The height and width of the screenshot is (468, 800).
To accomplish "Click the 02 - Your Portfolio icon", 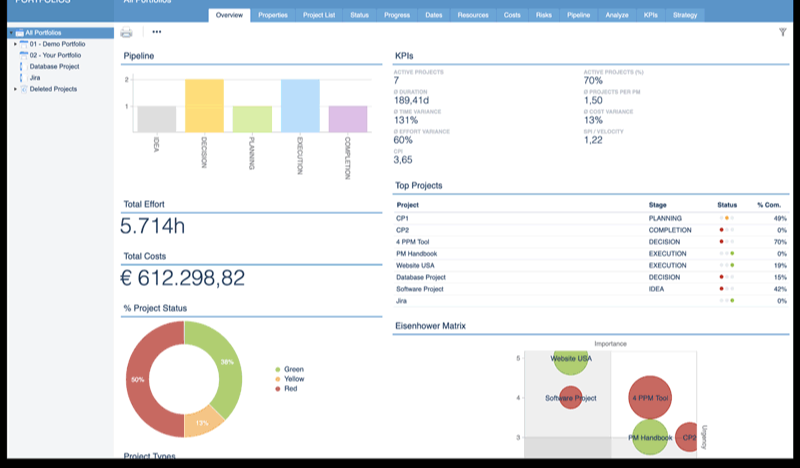I will pos(23,55).
